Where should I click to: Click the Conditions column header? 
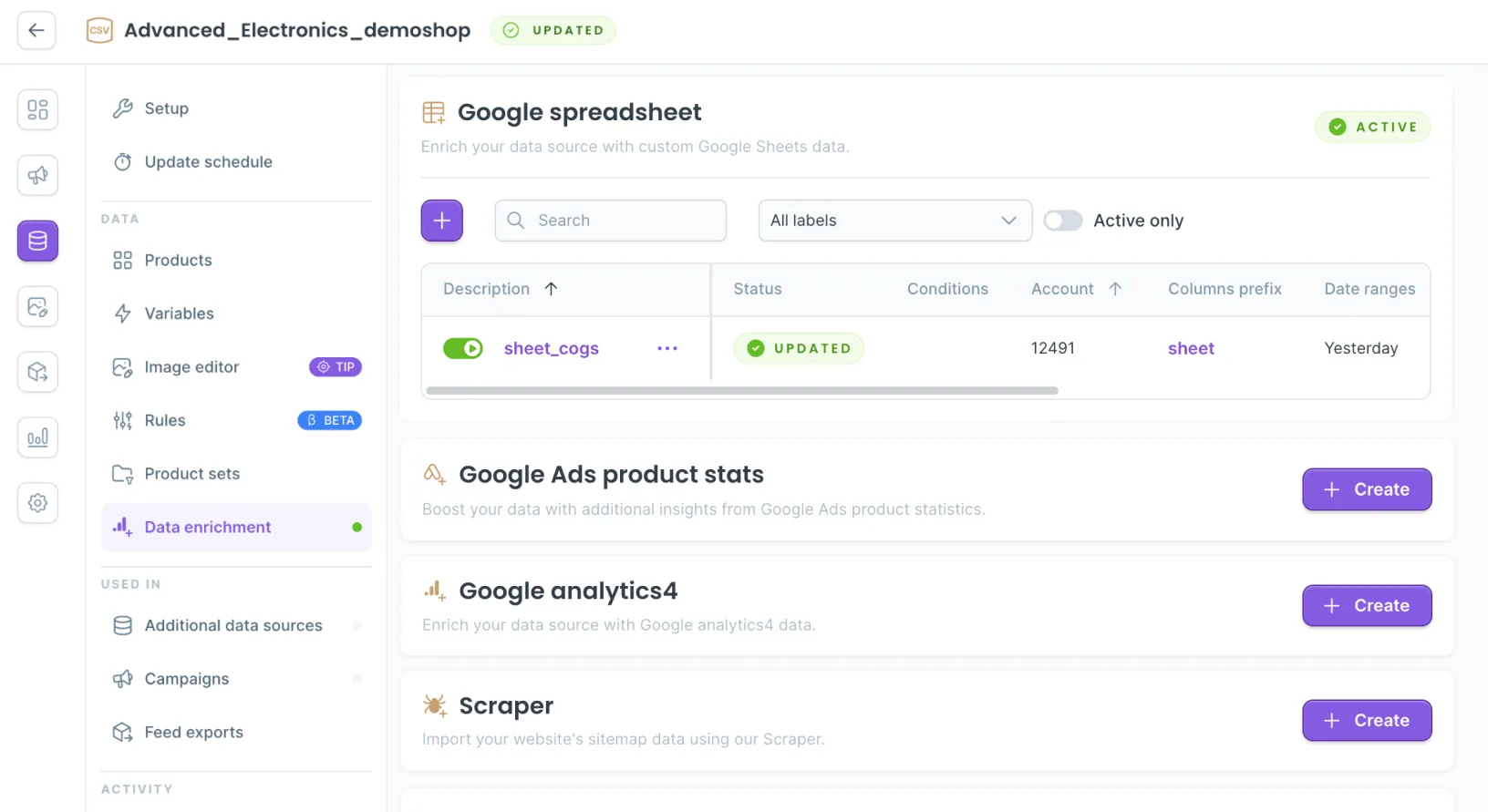(x=947, y=289)
